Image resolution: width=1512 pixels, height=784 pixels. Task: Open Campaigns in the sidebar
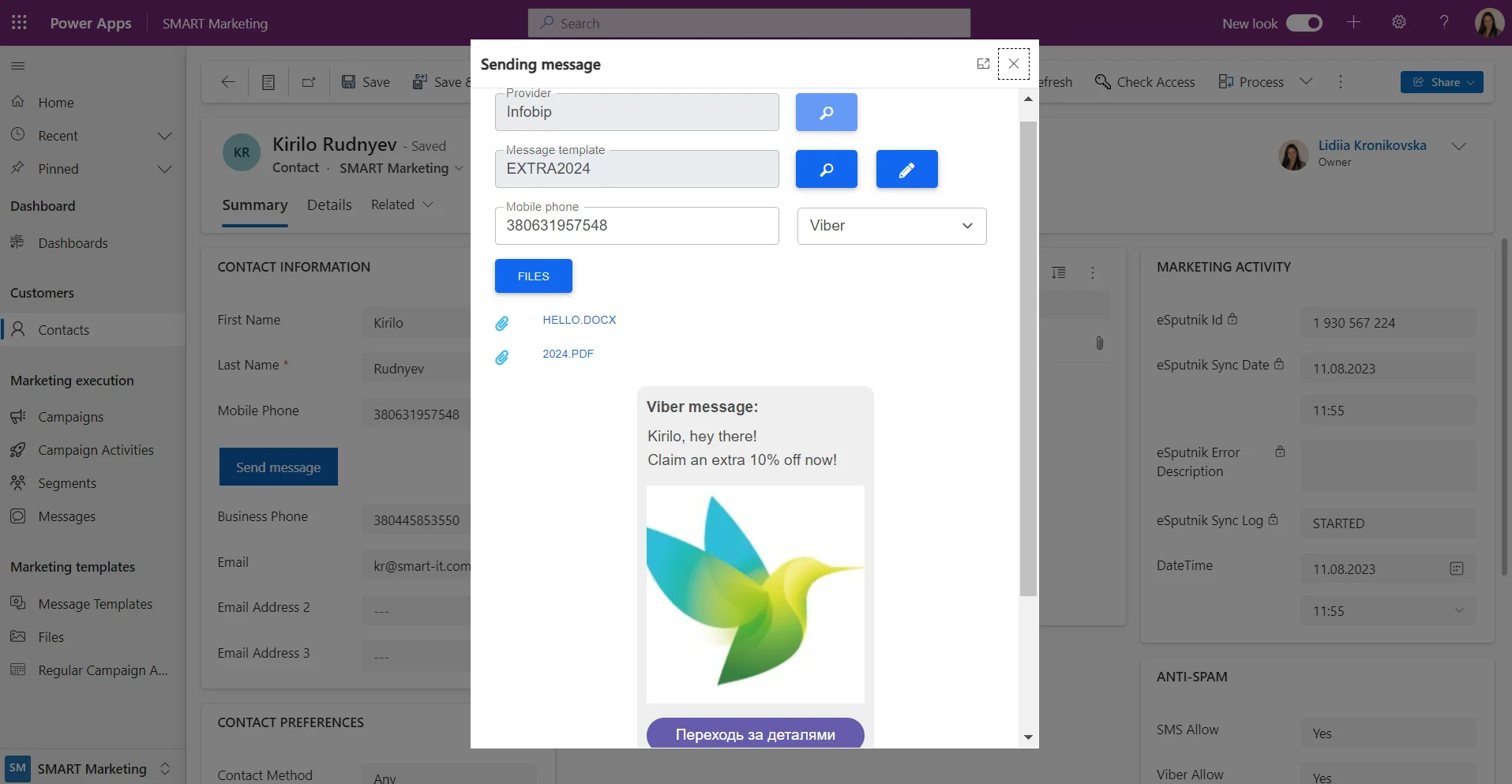[71, 417]
